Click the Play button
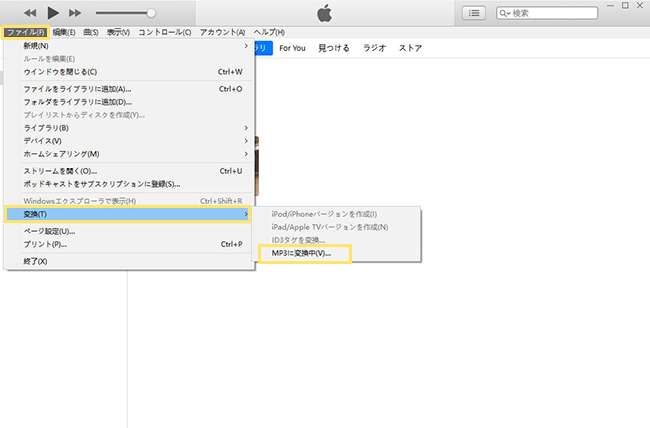 pyautogui.click(x=53, y=13)
